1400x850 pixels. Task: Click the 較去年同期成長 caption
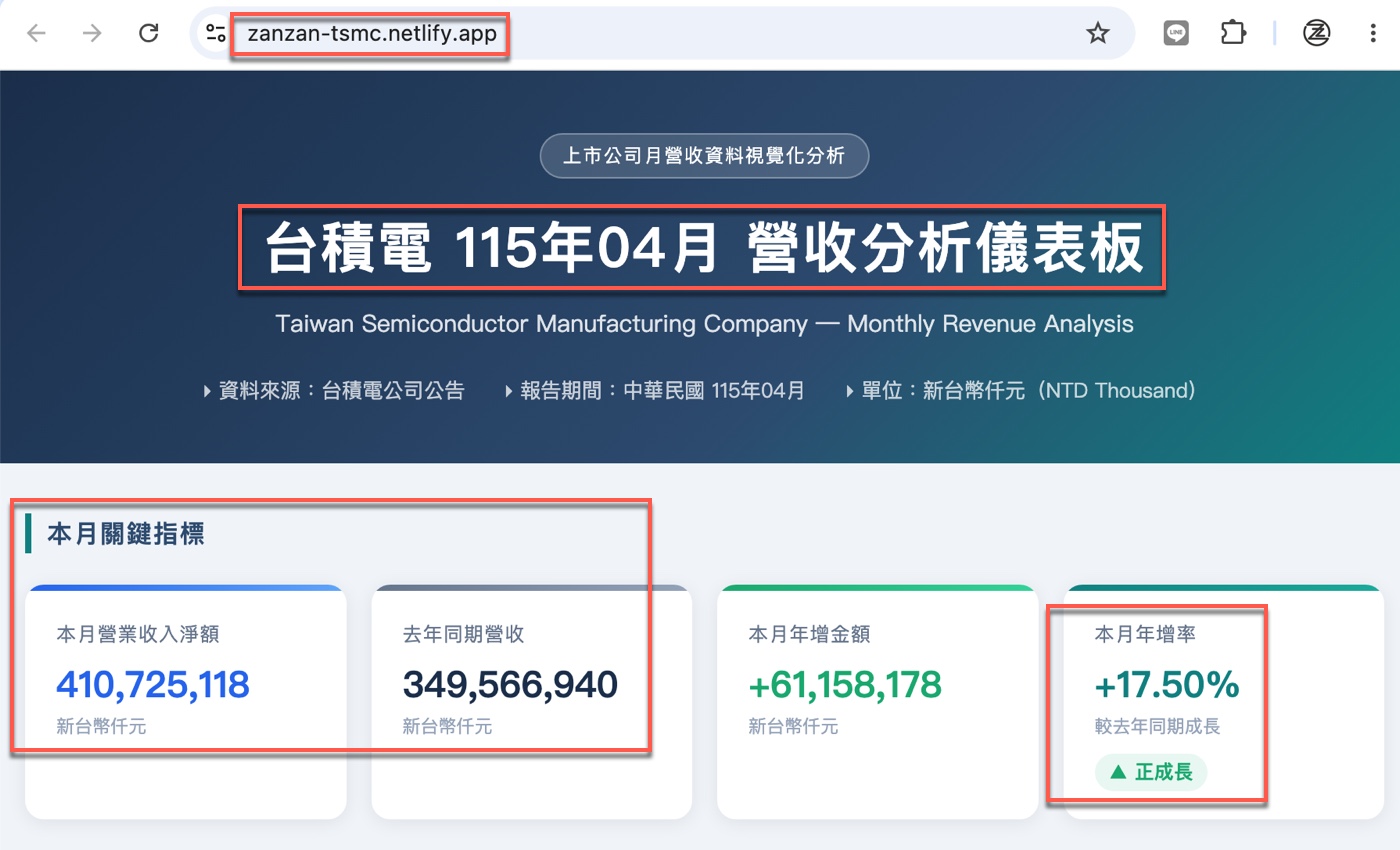(x=1158, y=727)
